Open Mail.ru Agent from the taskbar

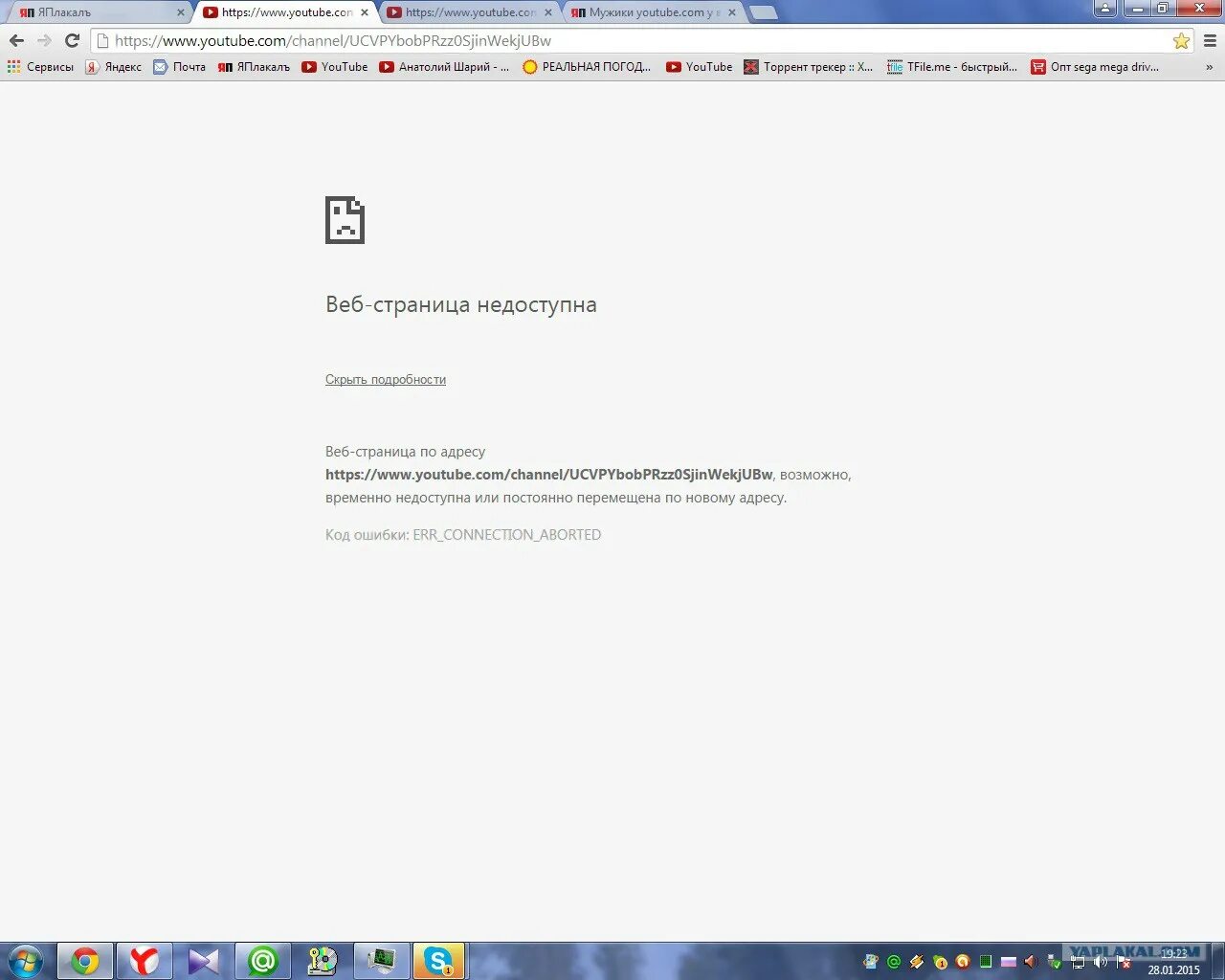tap(263, 961)
